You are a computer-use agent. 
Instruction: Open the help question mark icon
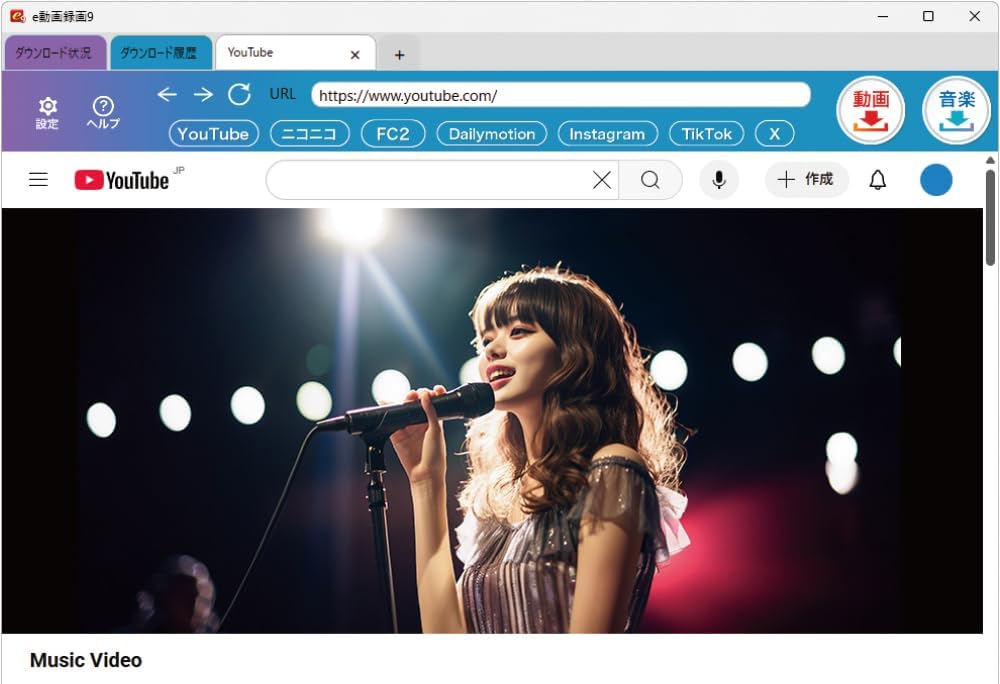click(x=103, y=110)
